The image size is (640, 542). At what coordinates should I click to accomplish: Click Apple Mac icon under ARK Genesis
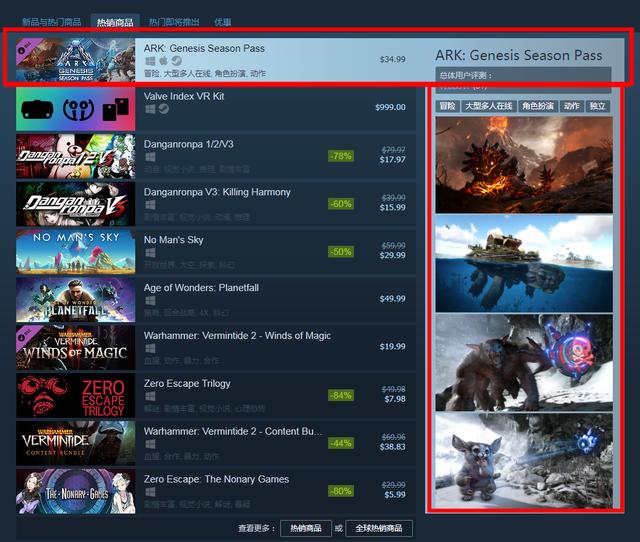coord(163,61)
